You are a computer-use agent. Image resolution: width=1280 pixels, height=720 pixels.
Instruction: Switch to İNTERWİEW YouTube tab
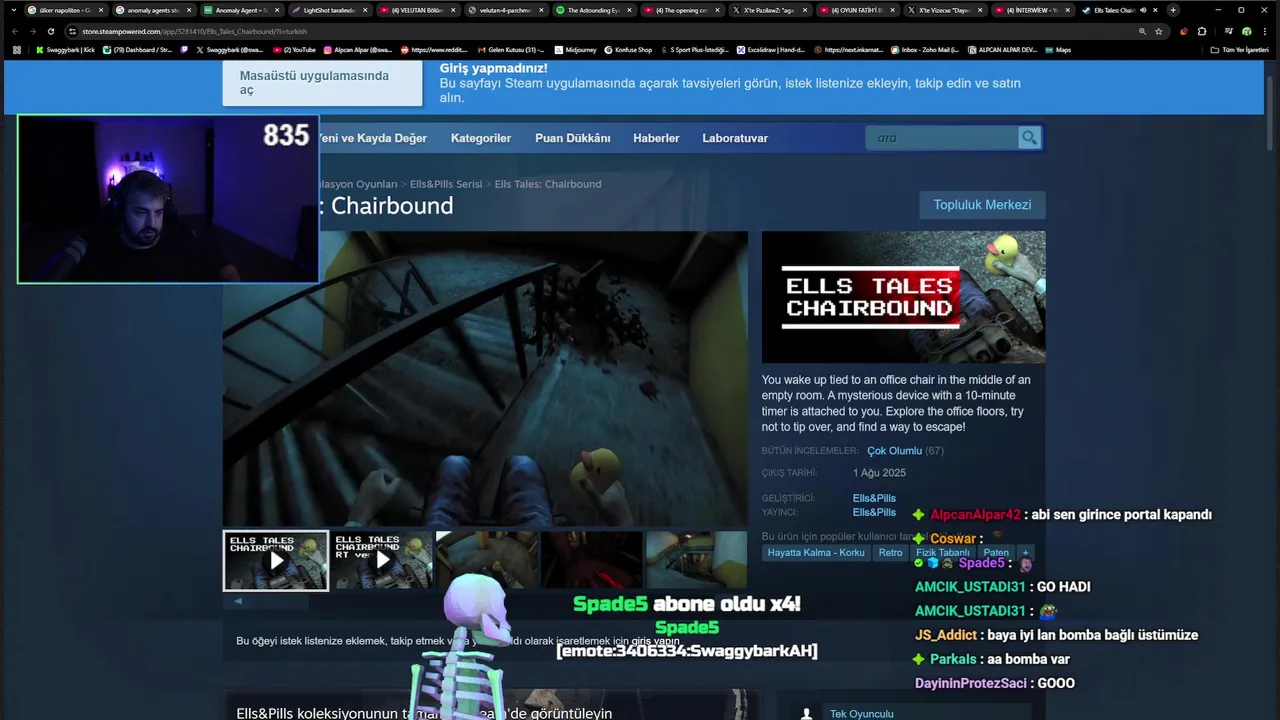[1033, 10]
